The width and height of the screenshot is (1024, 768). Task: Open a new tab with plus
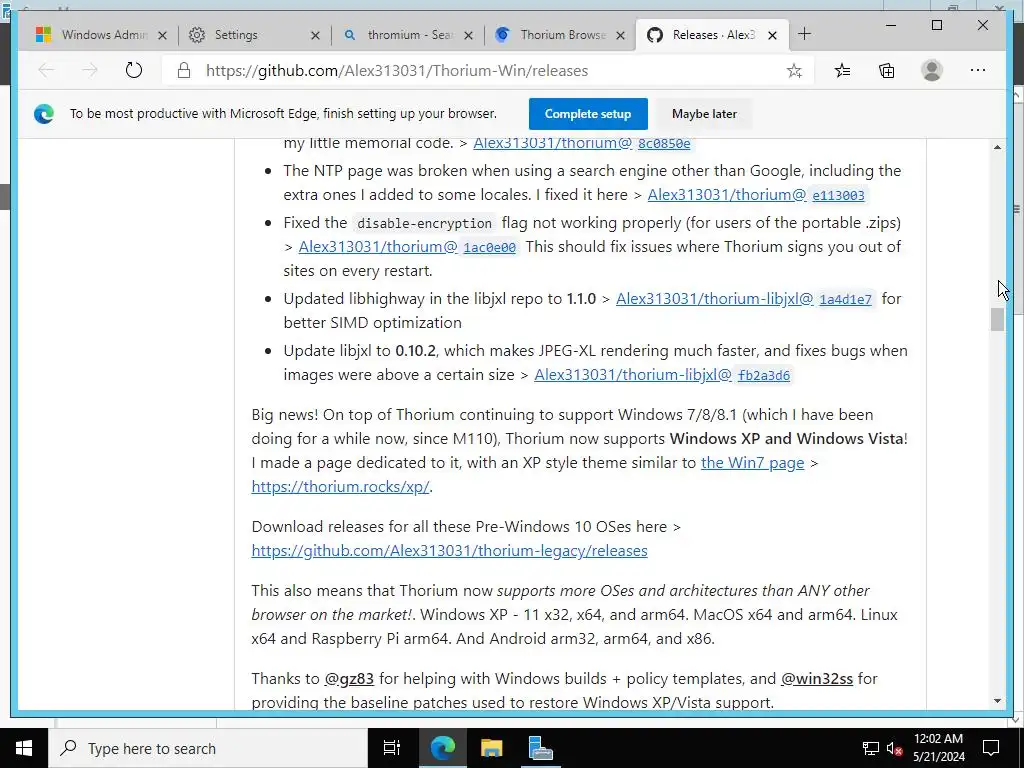pyautogui.click(x=805, y=34)
